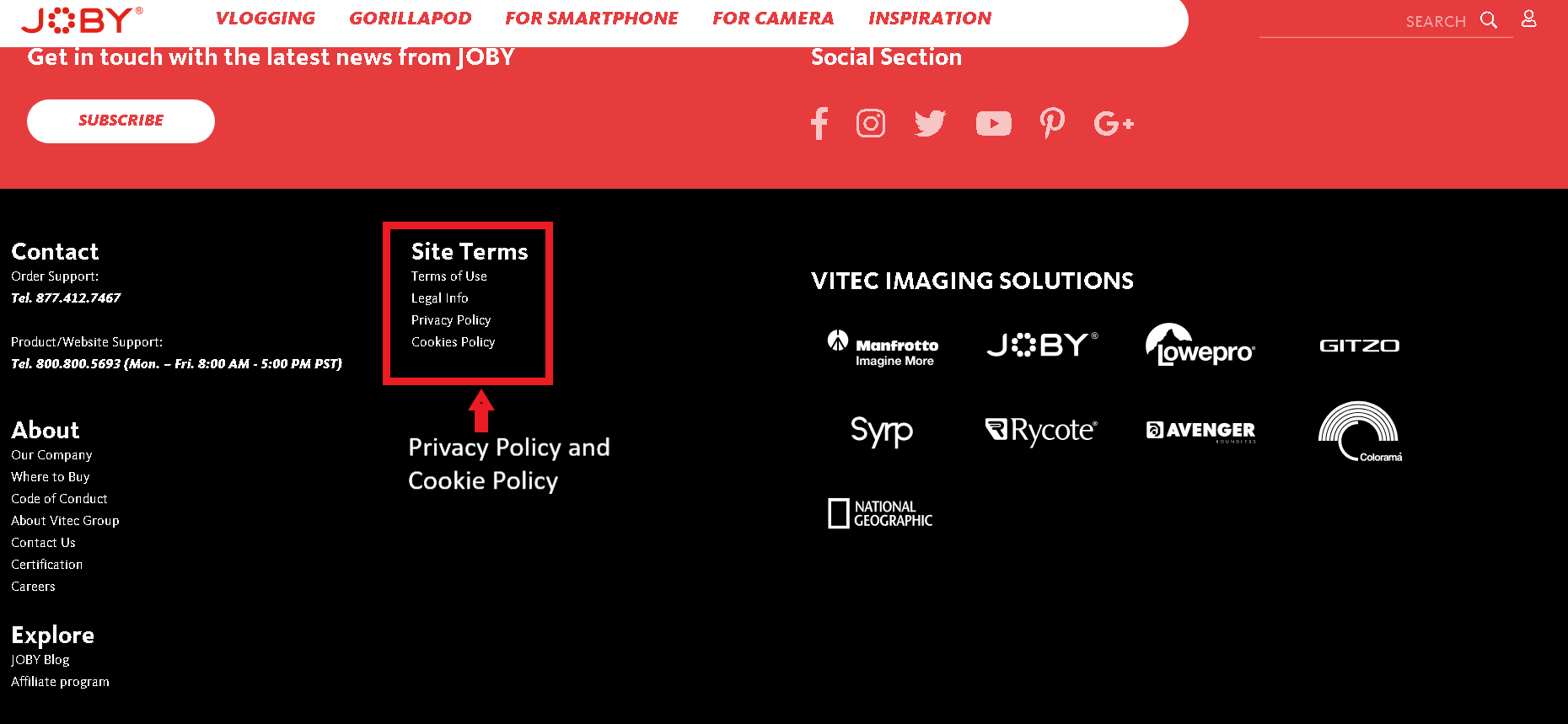Screen dimensions: 1568x724
Task: Open the Code of Conduct link
Action: pyautogui.click(x=59, y=499)
